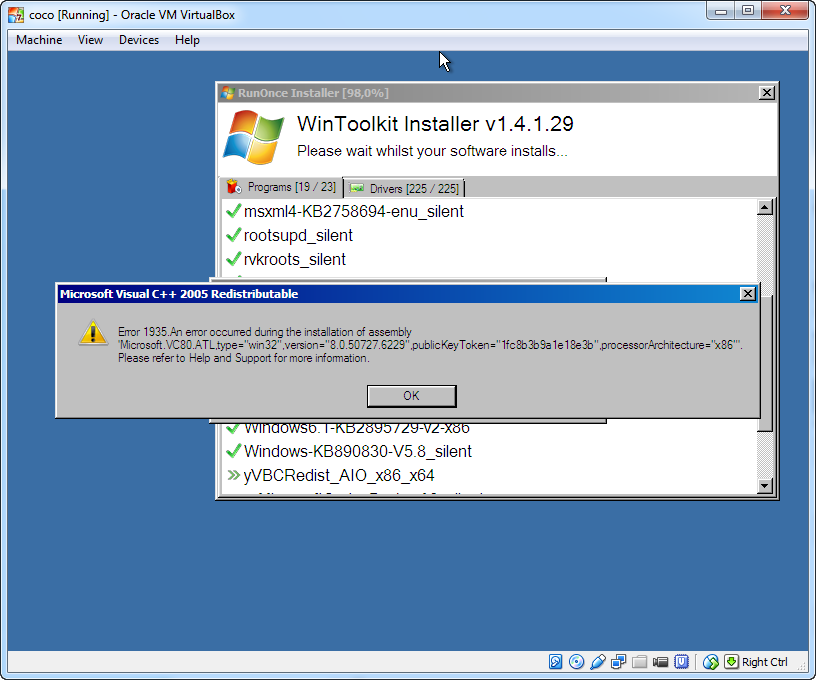Open the Machine menu
816x680 pixels.
click(x=39, y=40)
